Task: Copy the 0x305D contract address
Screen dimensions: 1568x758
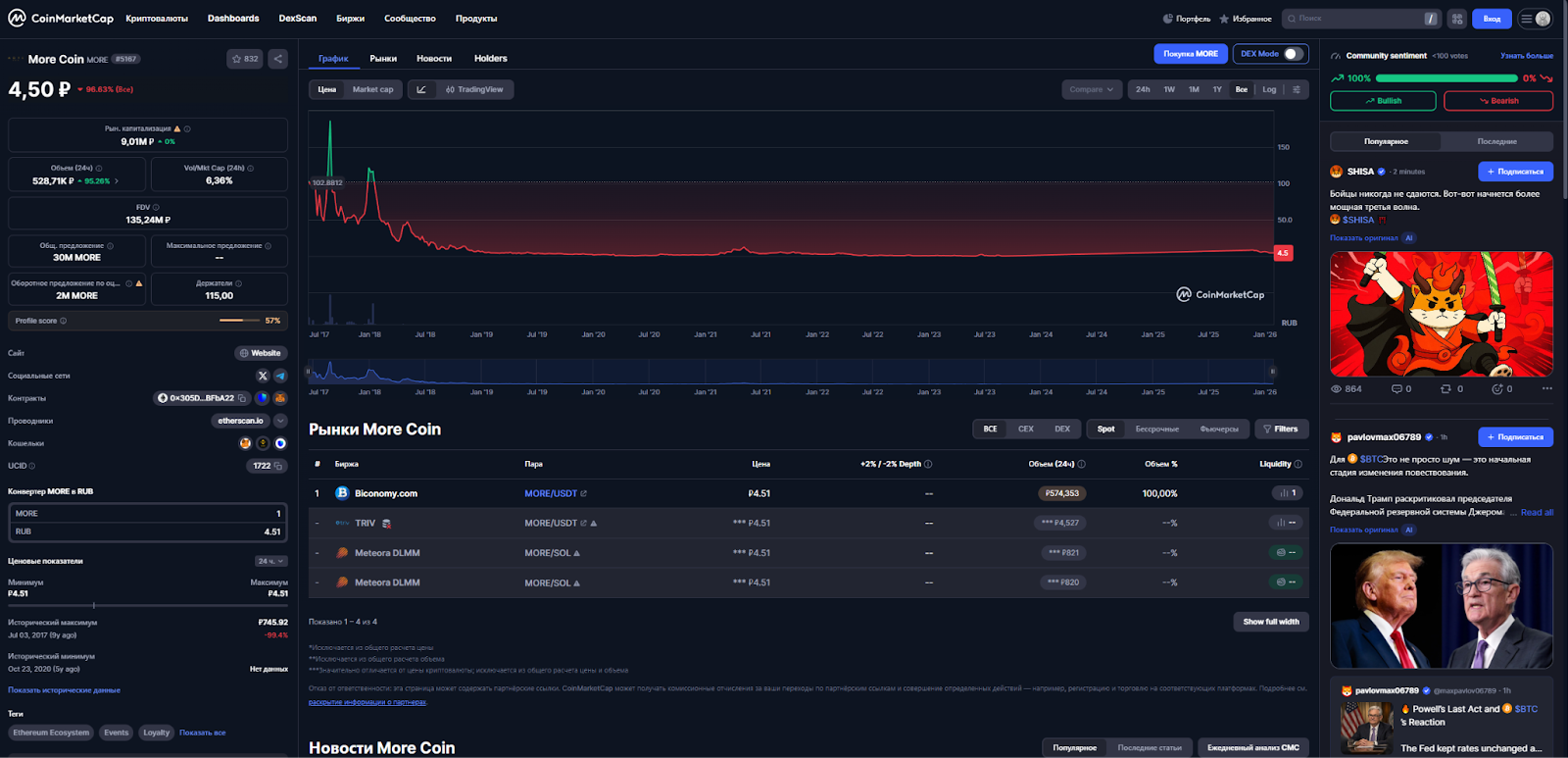Action: tap(242, 398)
